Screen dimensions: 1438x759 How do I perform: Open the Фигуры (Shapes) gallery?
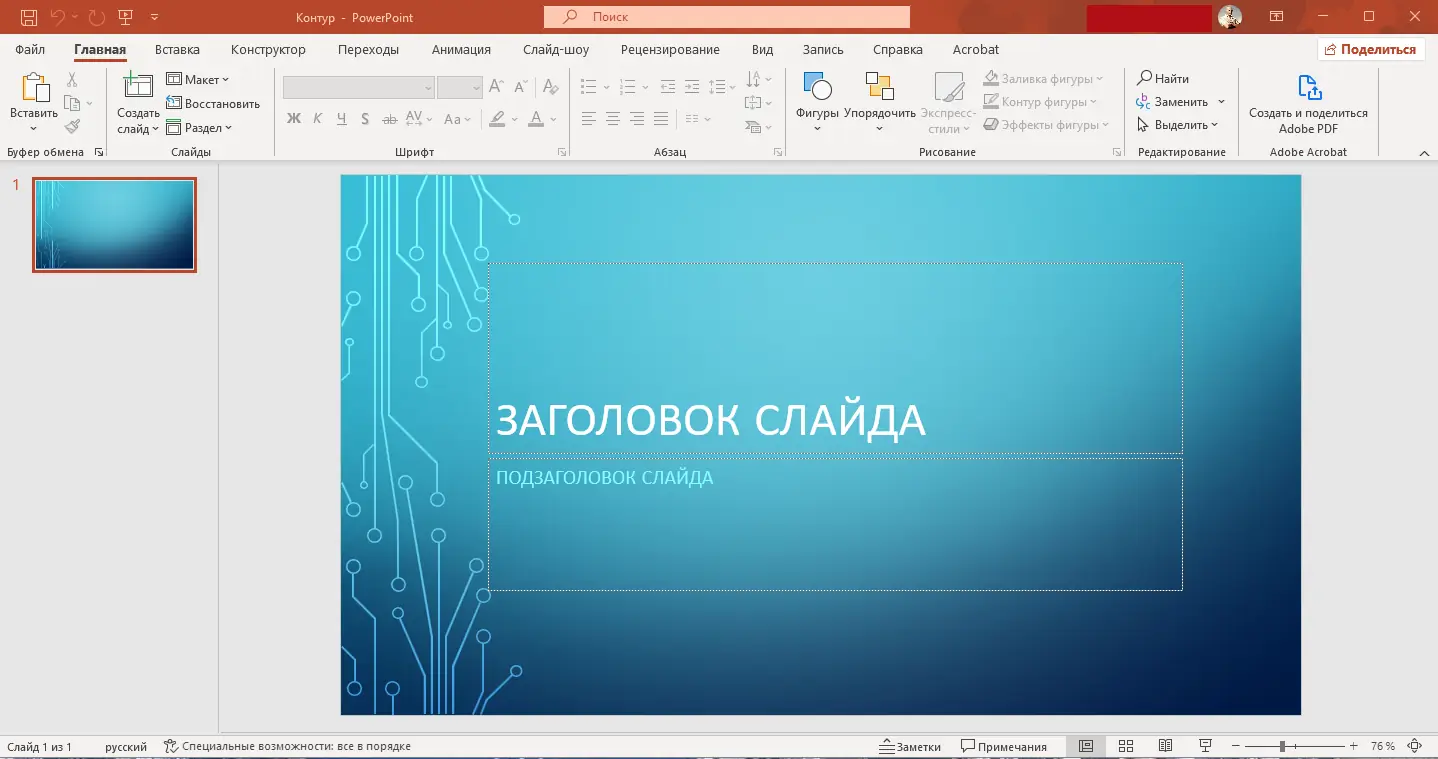[x=817, y=100]
